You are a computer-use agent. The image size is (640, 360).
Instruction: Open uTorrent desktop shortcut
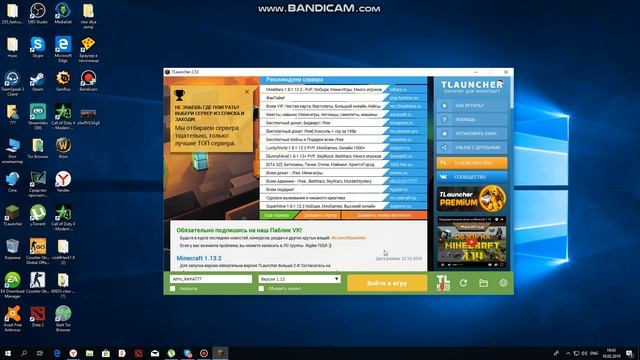[x=38, y=216]
